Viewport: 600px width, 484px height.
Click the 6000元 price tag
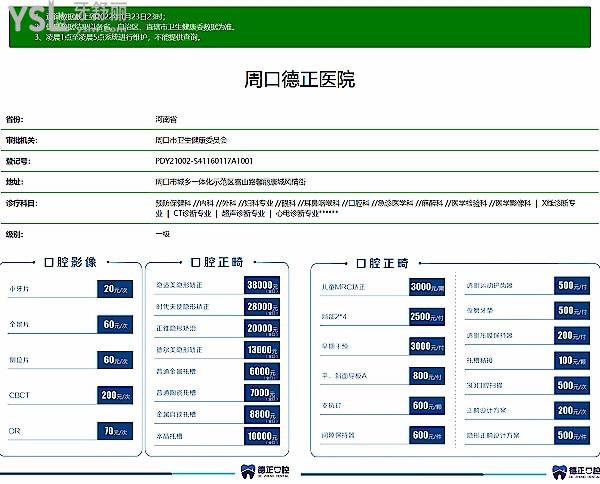(x=262, y=372)
